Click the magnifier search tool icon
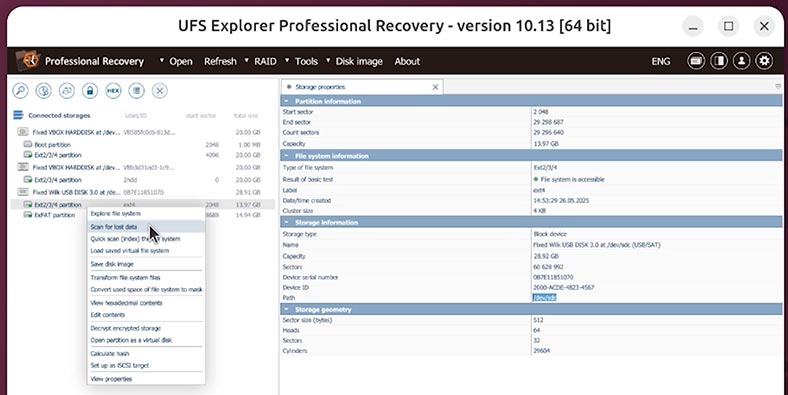Viewport: 788px width, 395px height. point(20,91)
